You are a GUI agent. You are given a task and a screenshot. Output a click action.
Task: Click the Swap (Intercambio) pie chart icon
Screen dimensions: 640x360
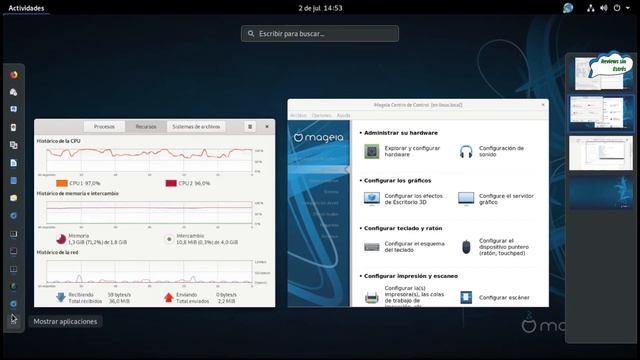(169, 239)
